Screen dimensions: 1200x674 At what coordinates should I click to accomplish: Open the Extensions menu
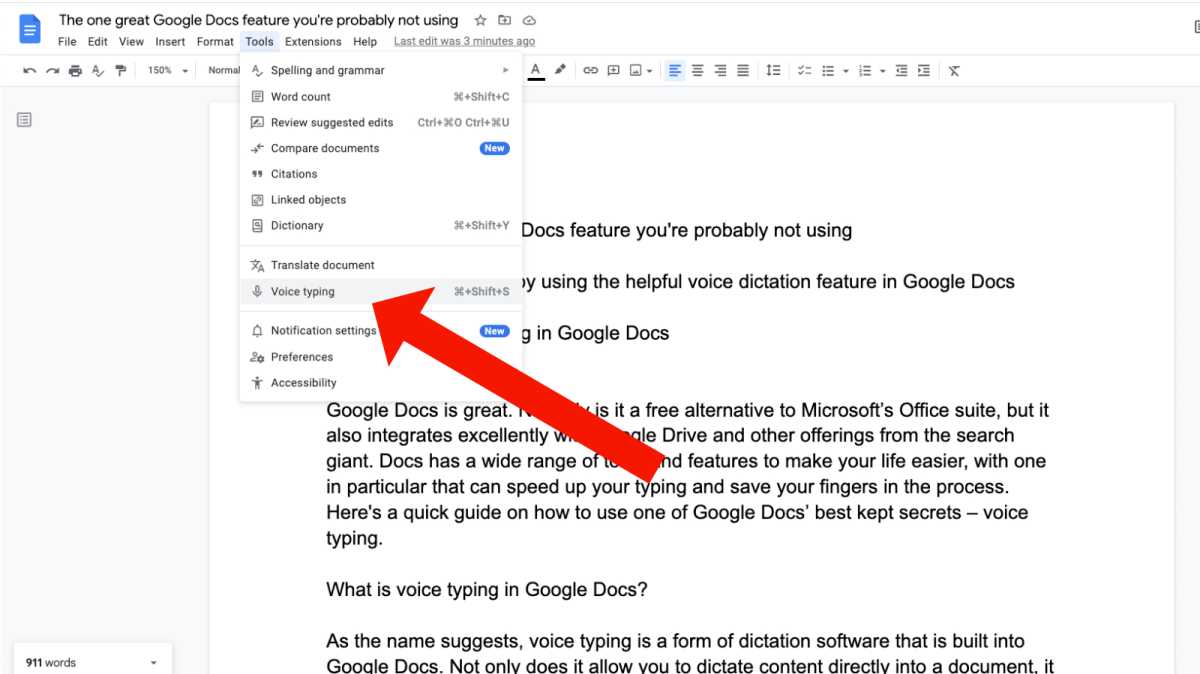(x=313, y=42)
